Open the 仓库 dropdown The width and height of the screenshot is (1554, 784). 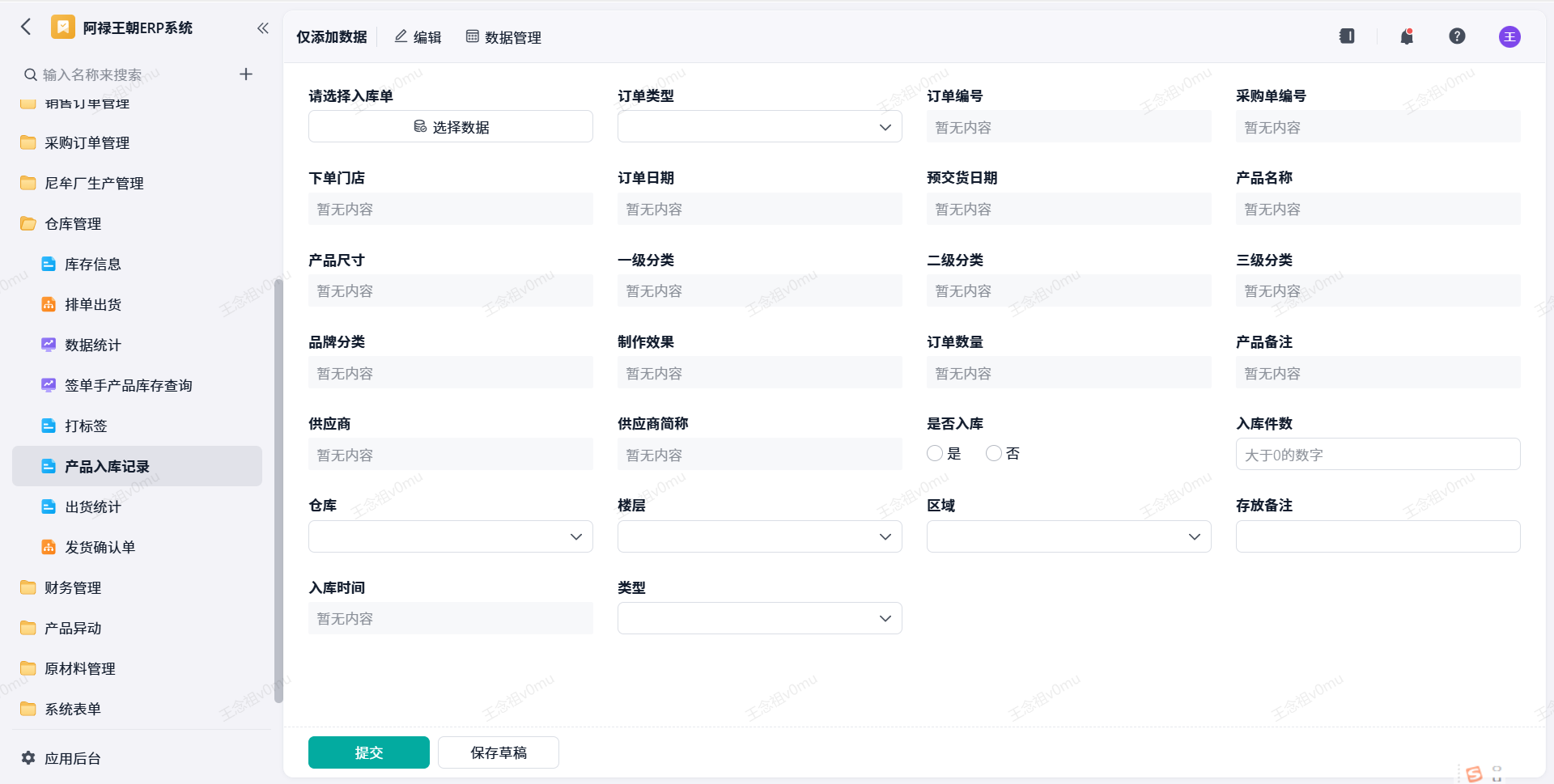tap(451, 536)
